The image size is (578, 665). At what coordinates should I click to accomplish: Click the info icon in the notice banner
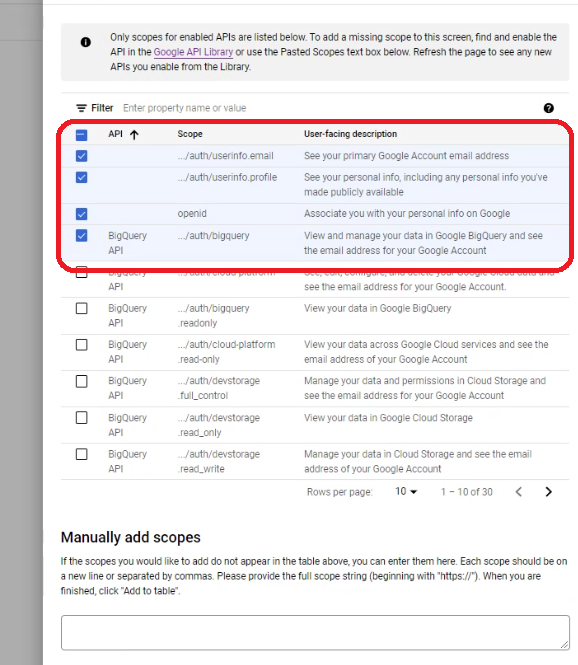click(86, 42)
